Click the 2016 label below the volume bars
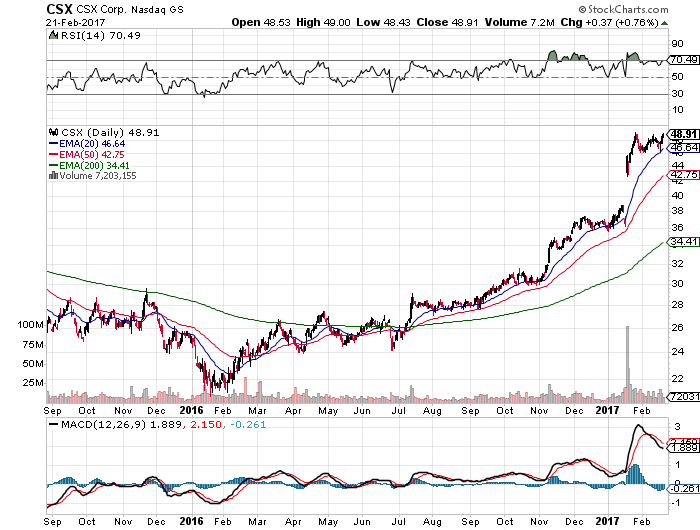Image resolution: width=700 pixels, height=530 pixels. (191, 410)
